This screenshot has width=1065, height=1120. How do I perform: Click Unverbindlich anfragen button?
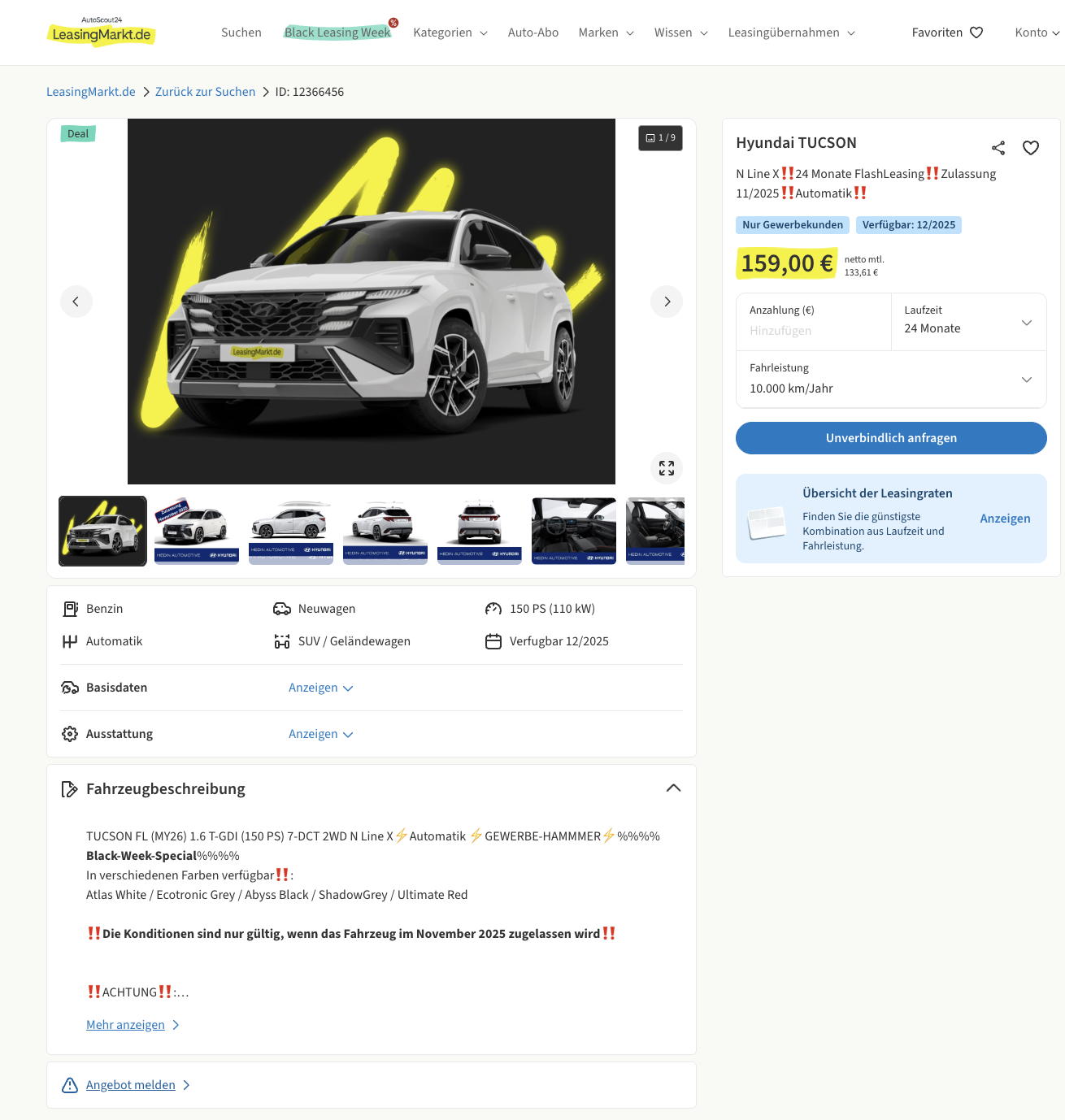tap(891, 438)
